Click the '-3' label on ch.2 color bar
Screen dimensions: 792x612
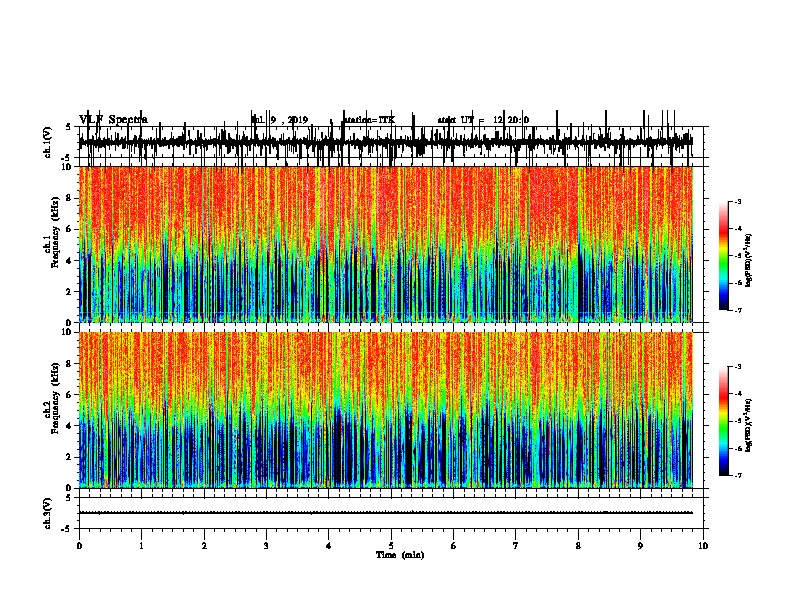pyautogui.click(x=738, y=367)
